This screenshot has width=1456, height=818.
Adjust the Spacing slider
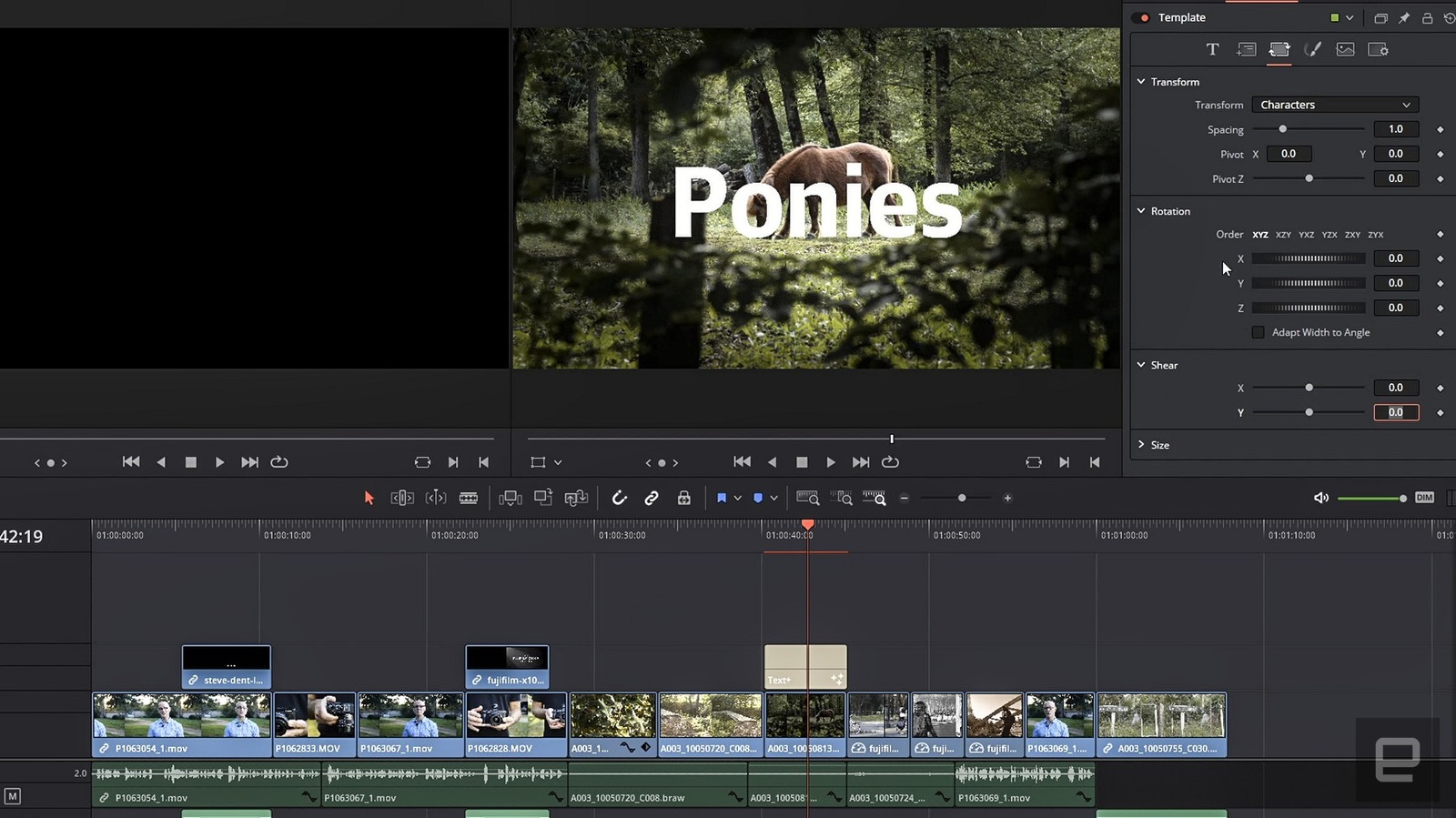(1282, 129)
